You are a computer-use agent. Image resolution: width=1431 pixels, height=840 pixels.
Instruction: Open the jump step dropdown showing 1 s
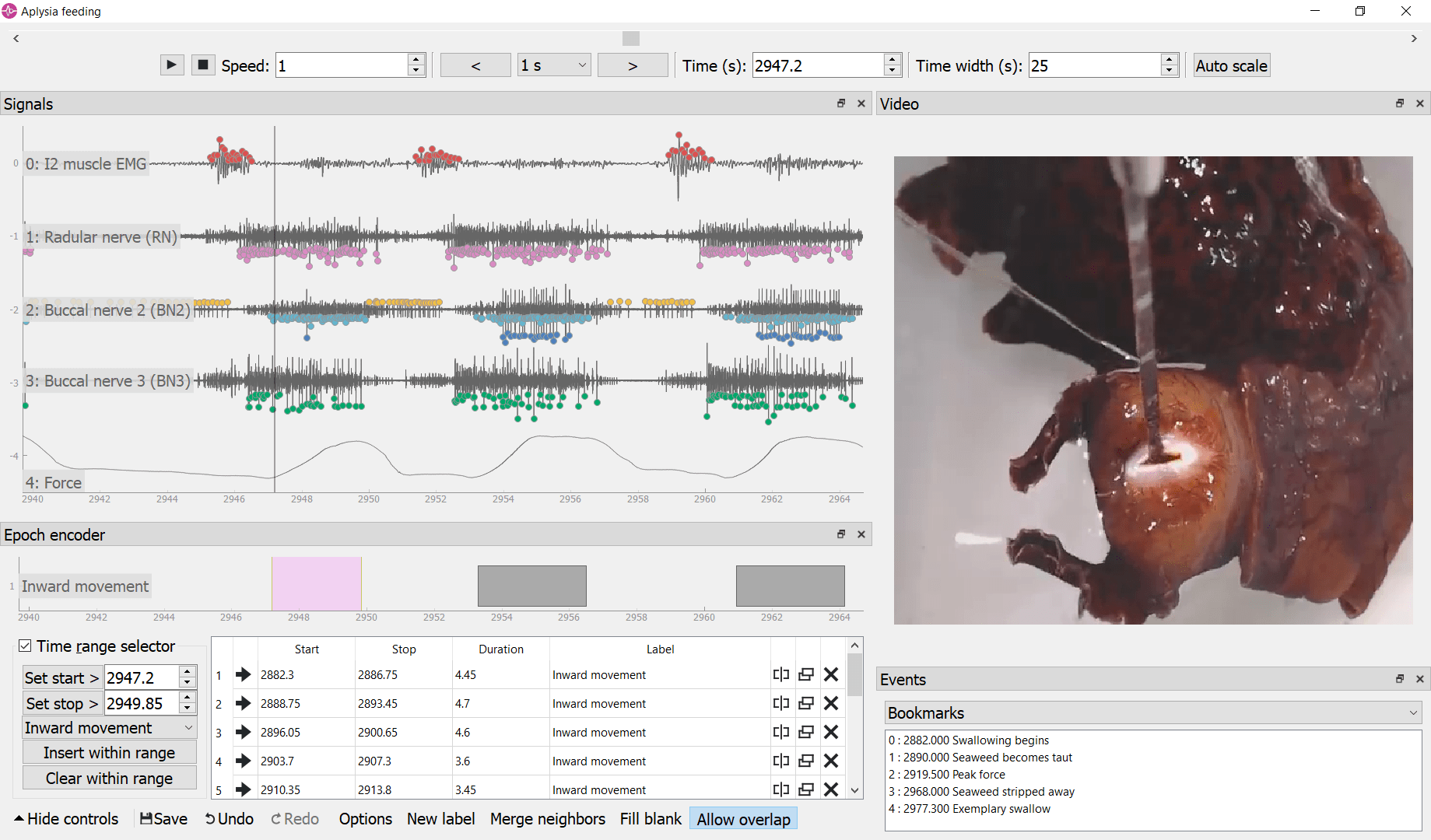click(553, 65)
